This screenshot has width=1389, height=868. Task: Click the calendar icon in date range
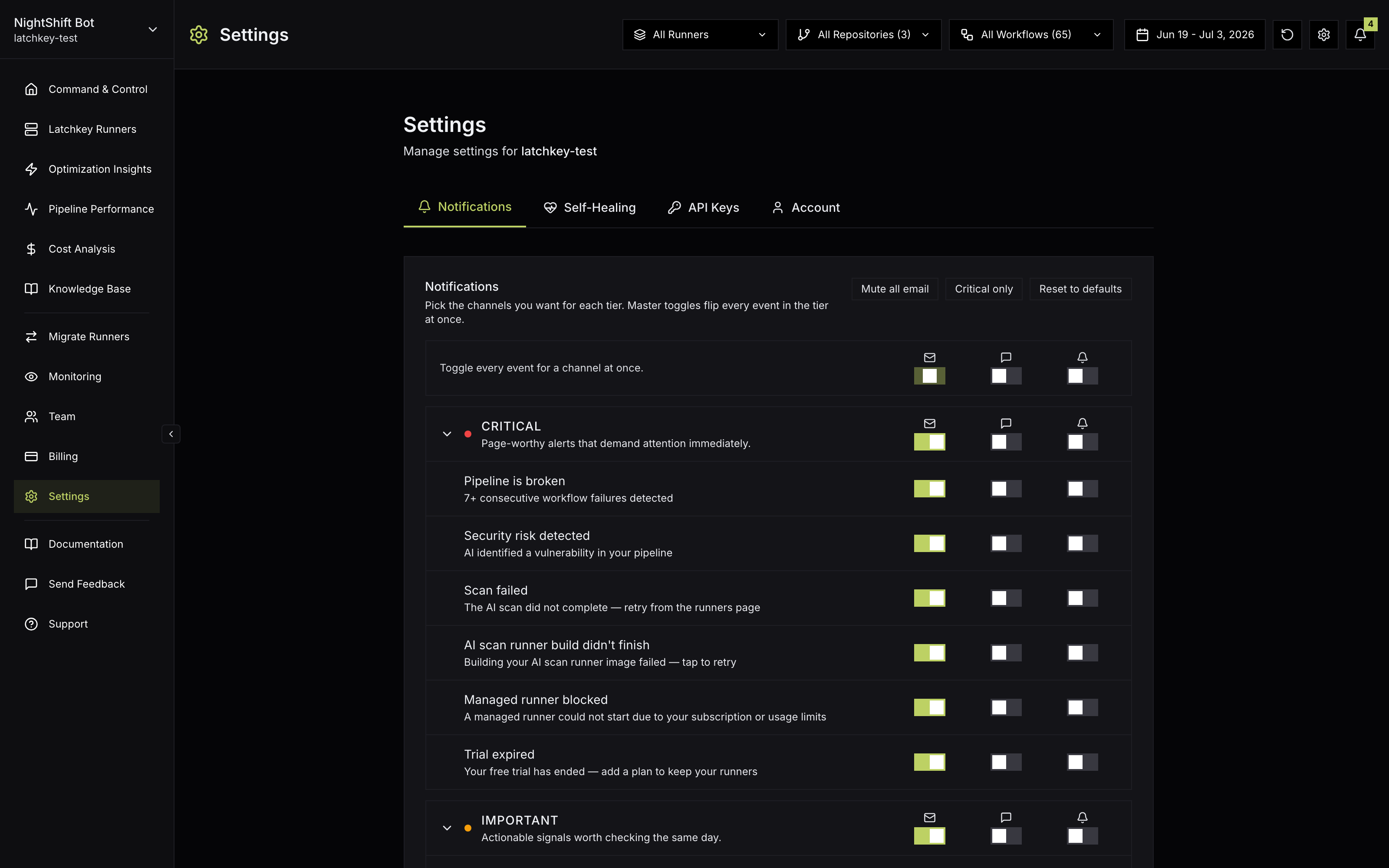pyautogui.click(x=1142, y=34)
